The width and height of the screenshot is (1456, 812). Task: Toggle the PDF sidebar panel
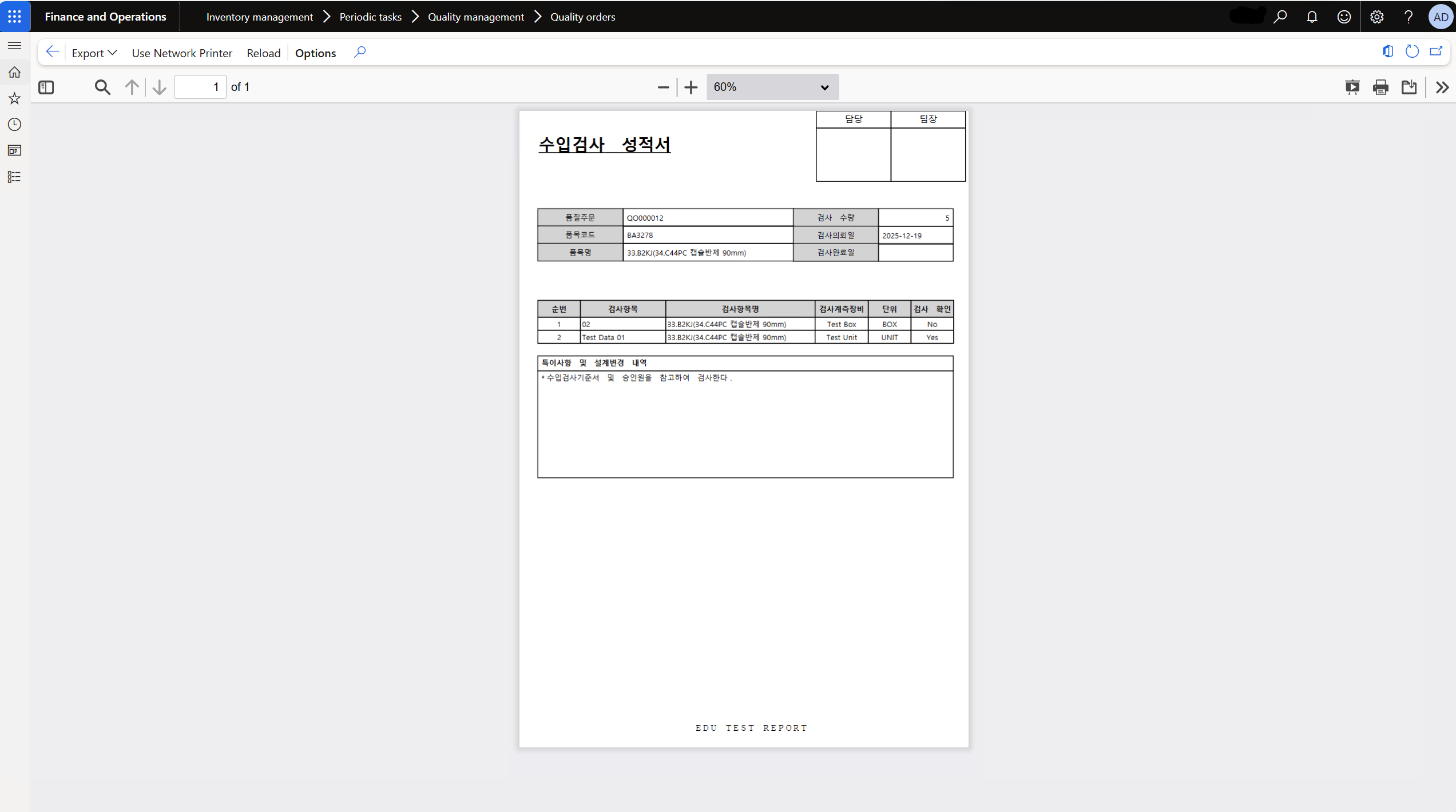46,87
